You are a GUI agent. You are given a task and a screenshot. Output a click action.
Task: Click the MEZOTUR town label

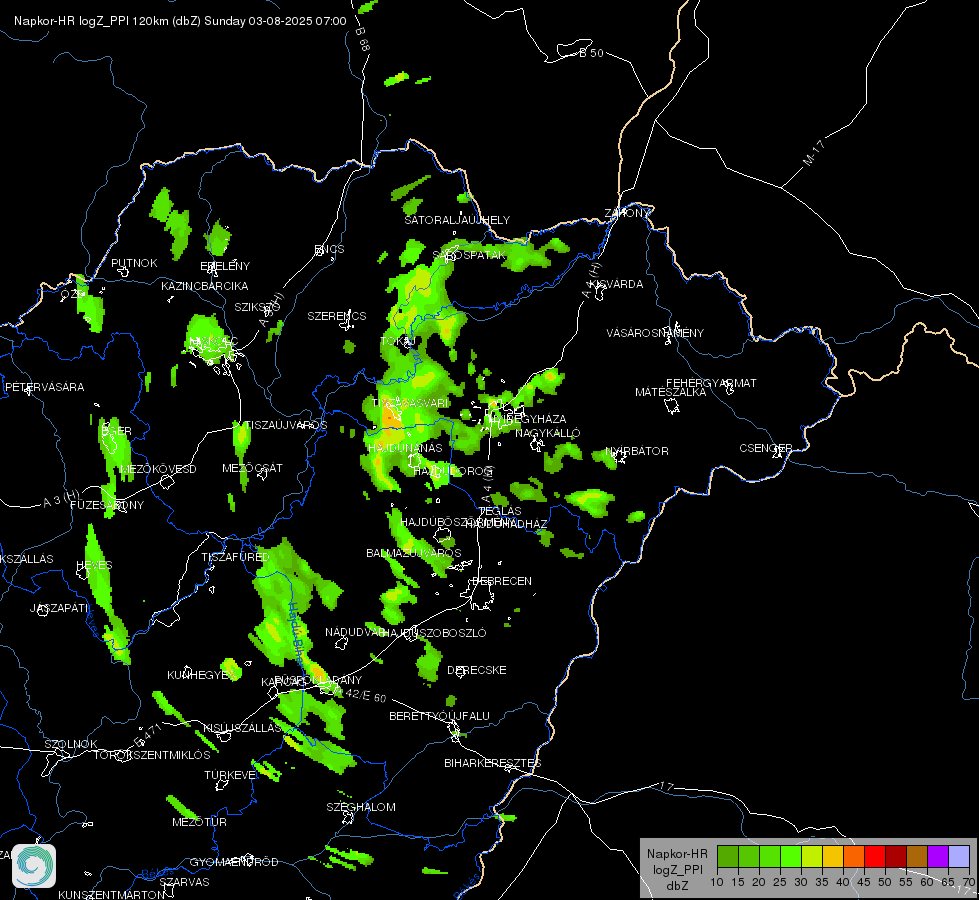[199, 822]
